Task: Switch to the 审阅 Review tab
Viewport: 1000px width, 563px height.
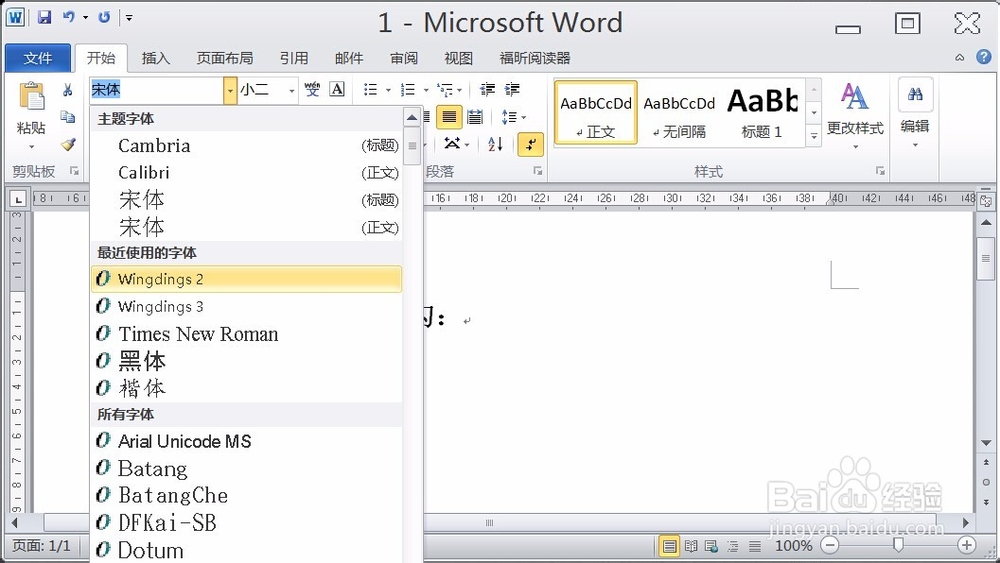Action: click(404, 58)
